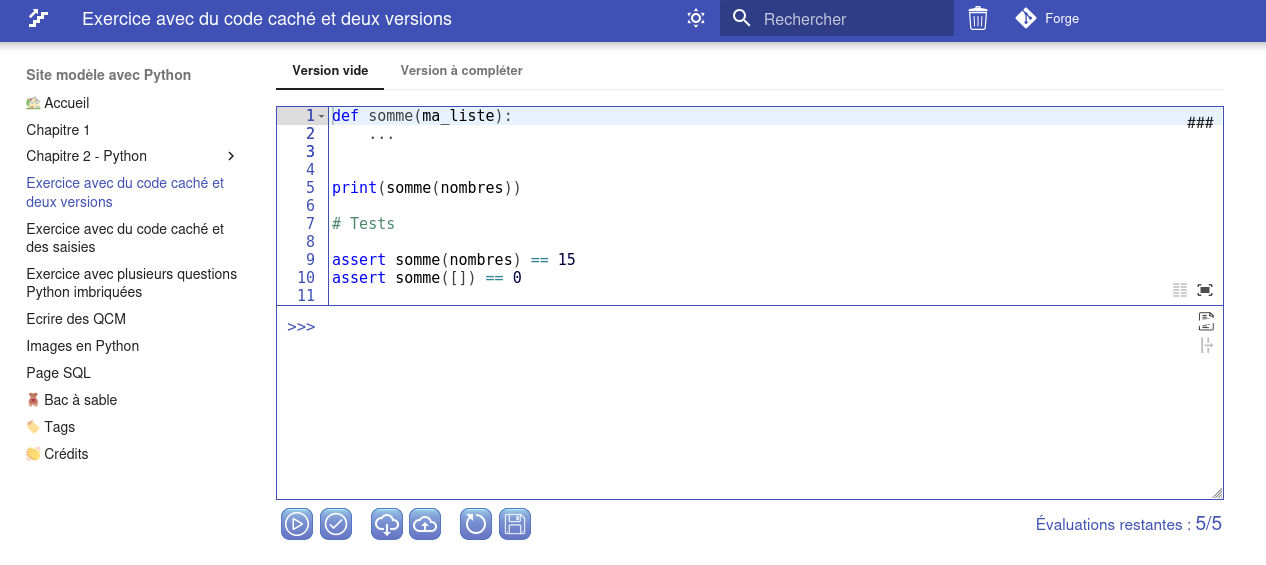Click line number 11 in the gutter

point(306,296)
